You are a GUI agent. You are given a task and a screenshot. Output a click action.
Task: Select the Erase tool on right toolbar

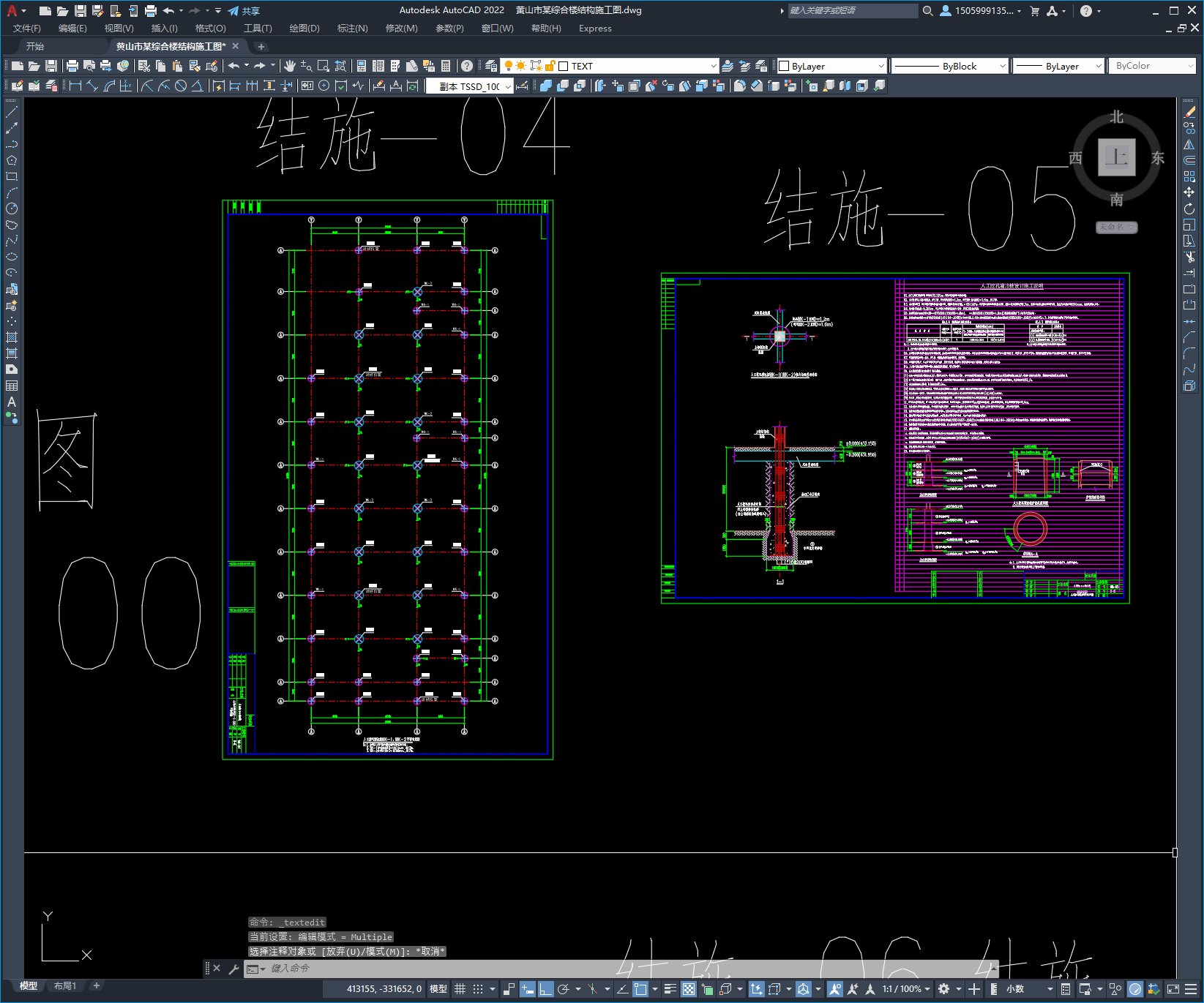(x=1189, y=112)
